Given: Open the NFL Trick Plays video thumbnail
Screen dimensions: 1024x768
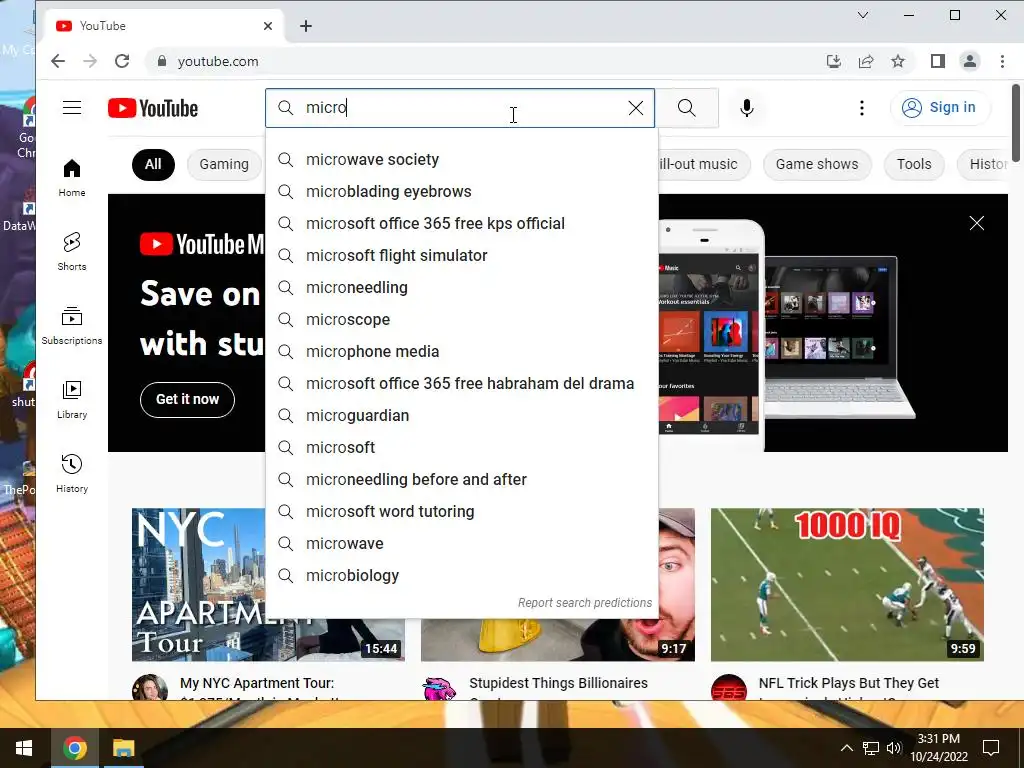Looking at the screenshot, I should (847, 584).
